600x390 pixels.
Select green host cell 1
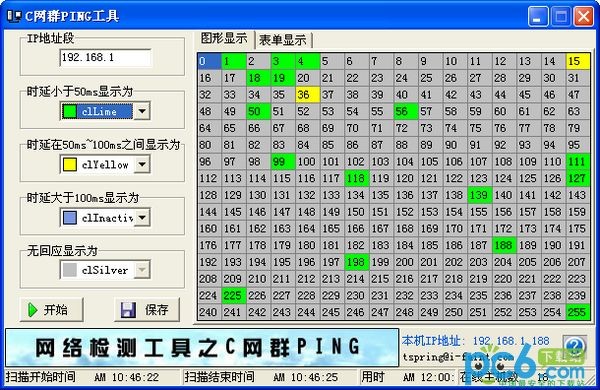click(x=234, y=61)
